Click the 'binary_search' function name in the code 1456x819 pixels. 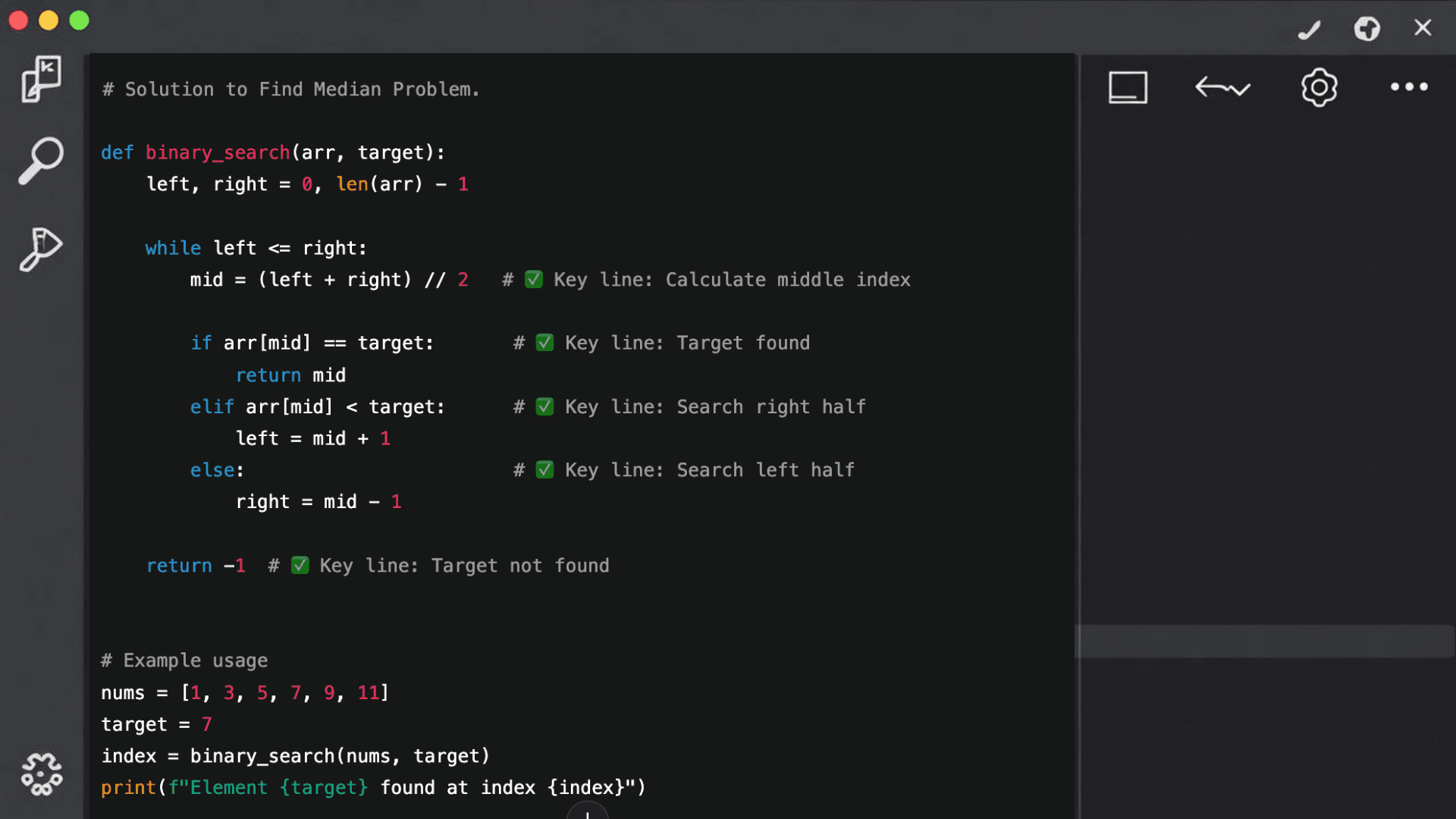(x=218, y=152)
